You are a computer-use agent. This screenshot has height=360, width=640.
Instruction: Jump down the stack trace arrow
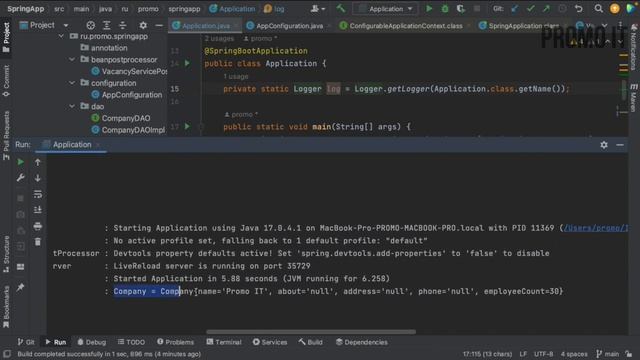(x=38, y=178)
